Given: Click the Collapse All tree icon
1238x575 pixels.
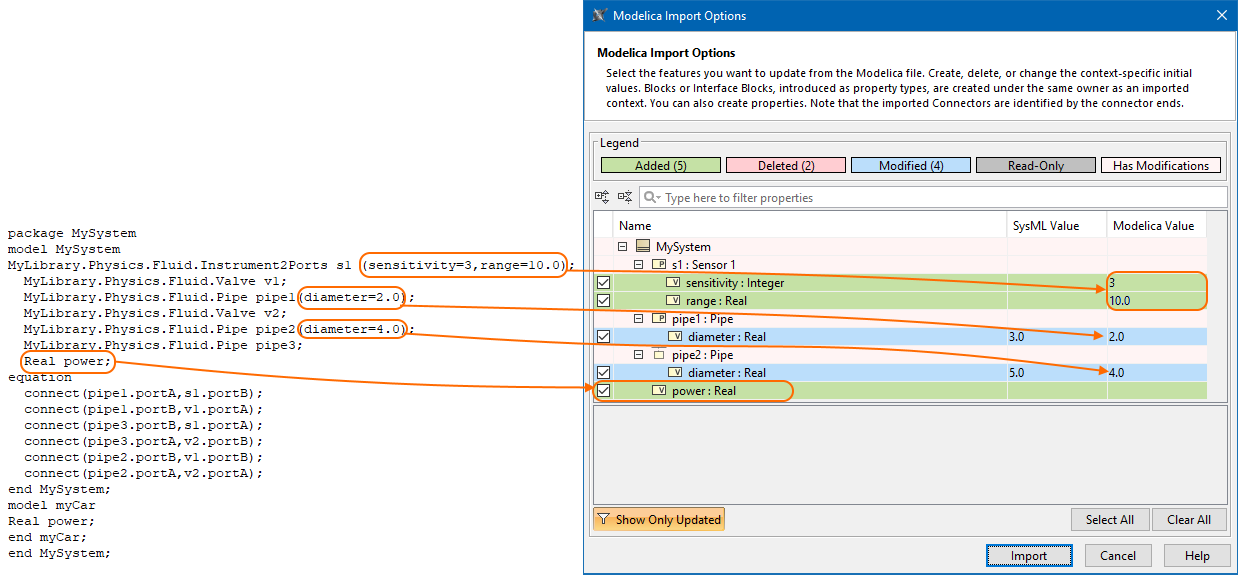Looking at the screenshot, I should (624, 198).
